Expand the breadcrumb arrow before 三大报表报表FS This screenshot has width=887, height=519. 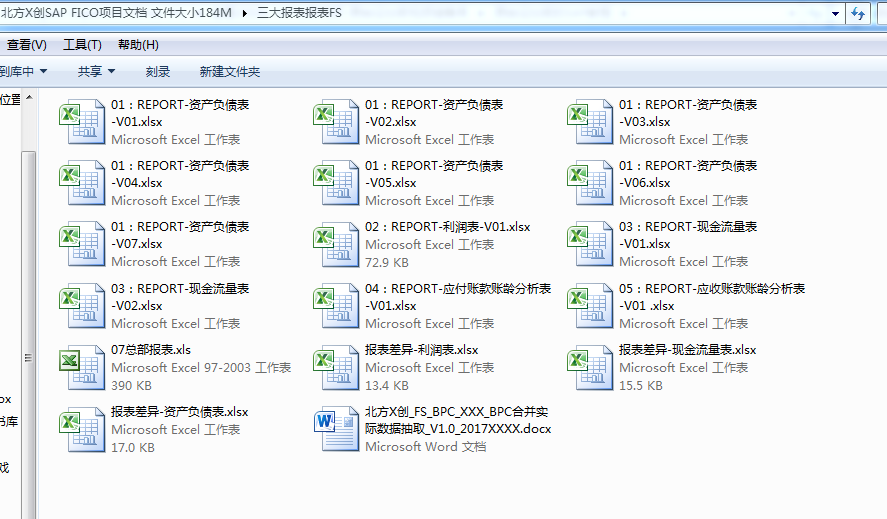pyautogui.click(x=244, y=13)
